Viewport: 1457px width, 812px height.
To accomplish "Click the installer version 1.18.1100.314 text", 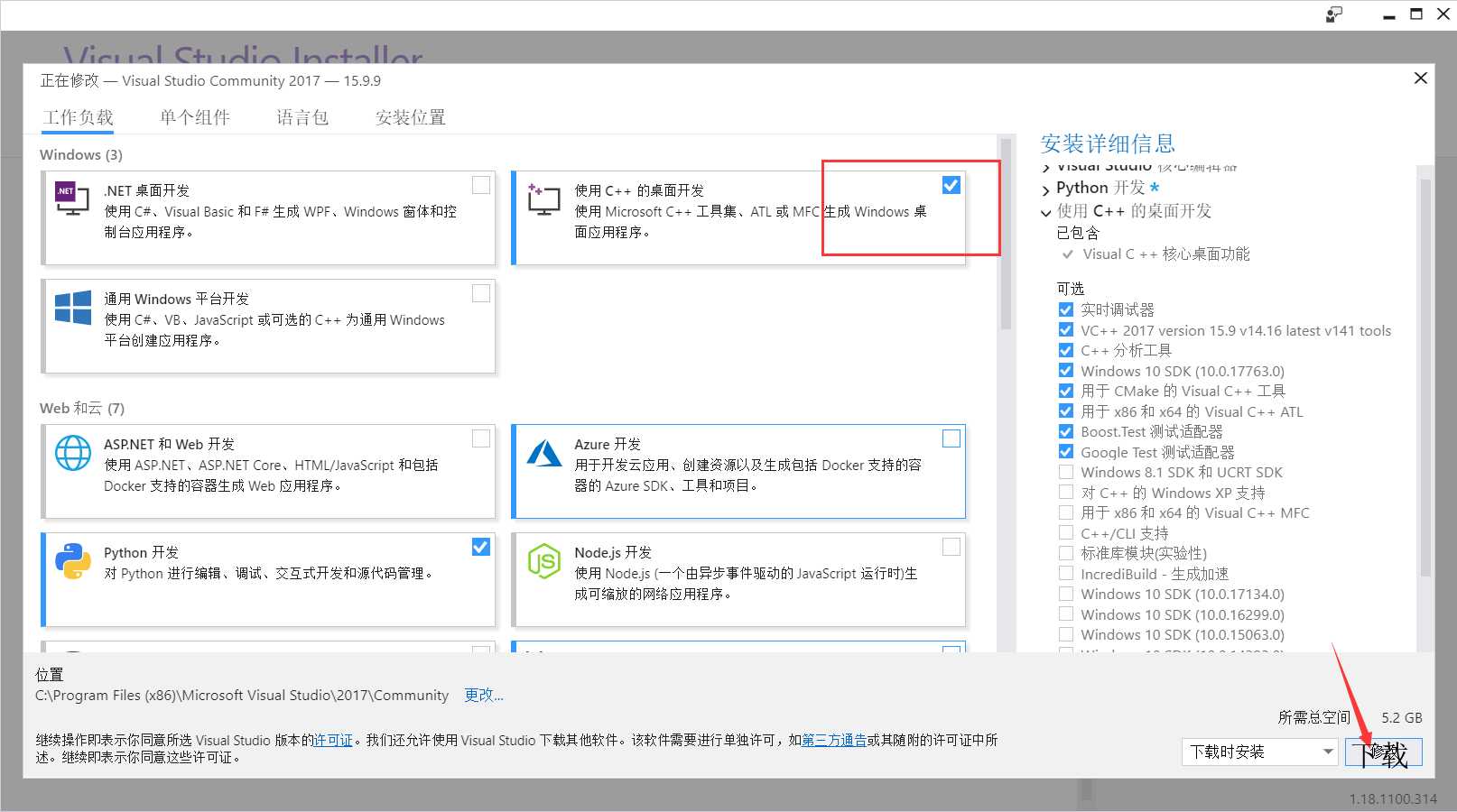I will (1393, 798).
